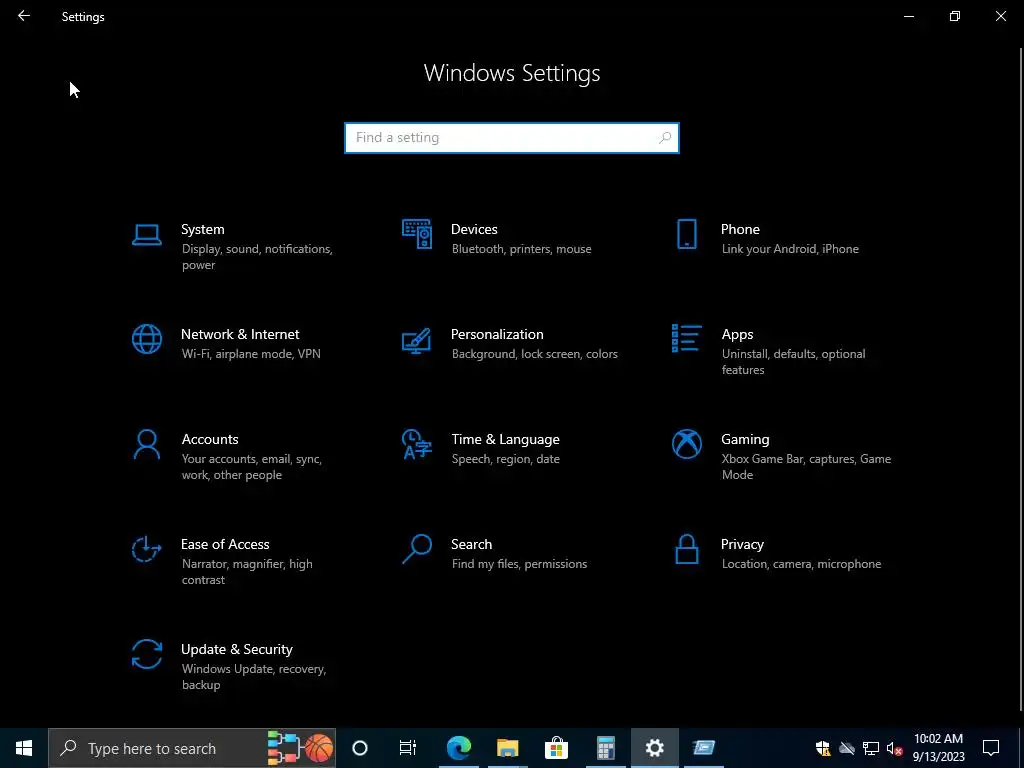Click 'Windows Update, recovery, backup' text
The image size is (1024, 768).
[253, 677]
